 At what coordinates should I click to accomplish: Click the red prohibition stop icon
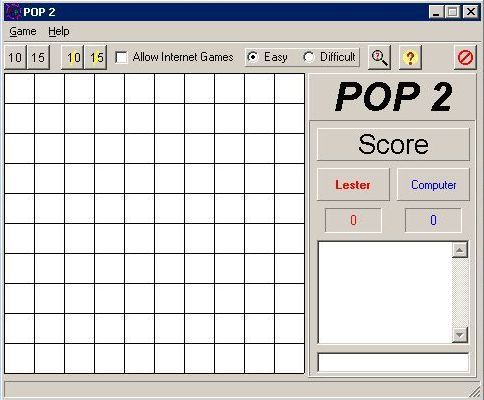[465, 58]
